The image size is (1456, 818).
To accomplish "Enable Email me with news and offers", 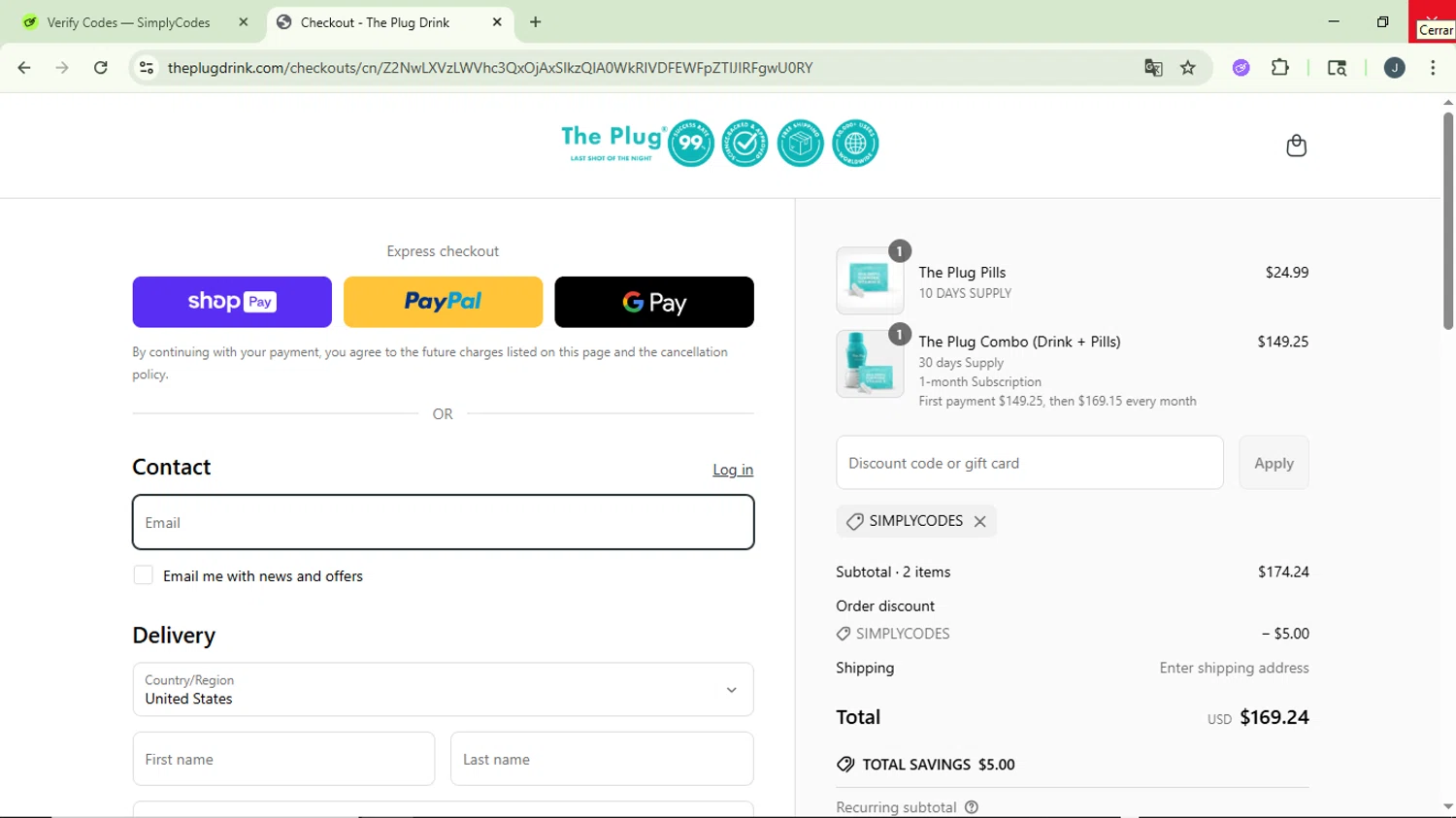I will (x=144, y=575).
